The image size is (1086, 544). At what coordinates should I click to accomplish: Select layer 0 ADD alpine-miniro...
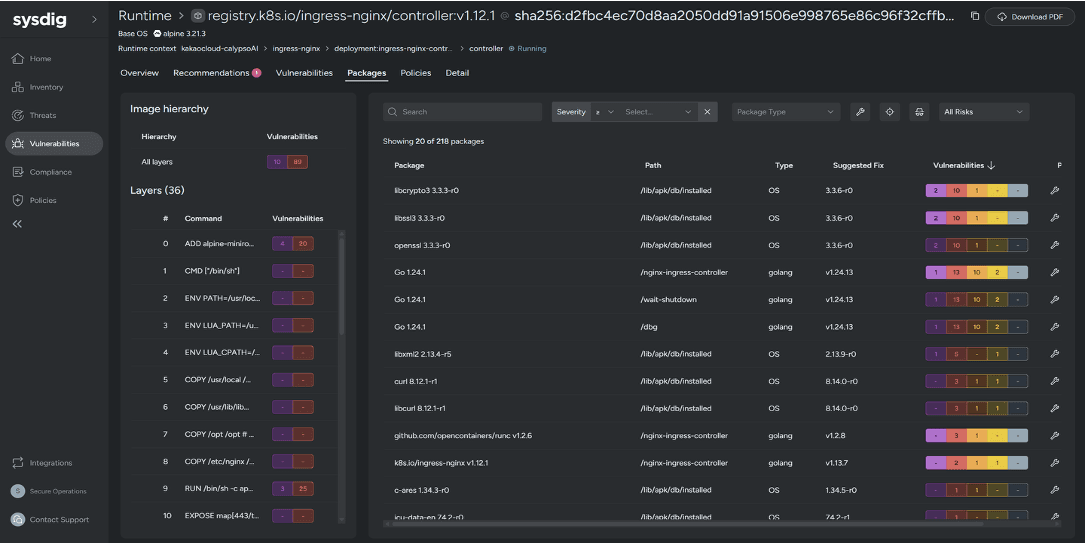tap(235, 244)
